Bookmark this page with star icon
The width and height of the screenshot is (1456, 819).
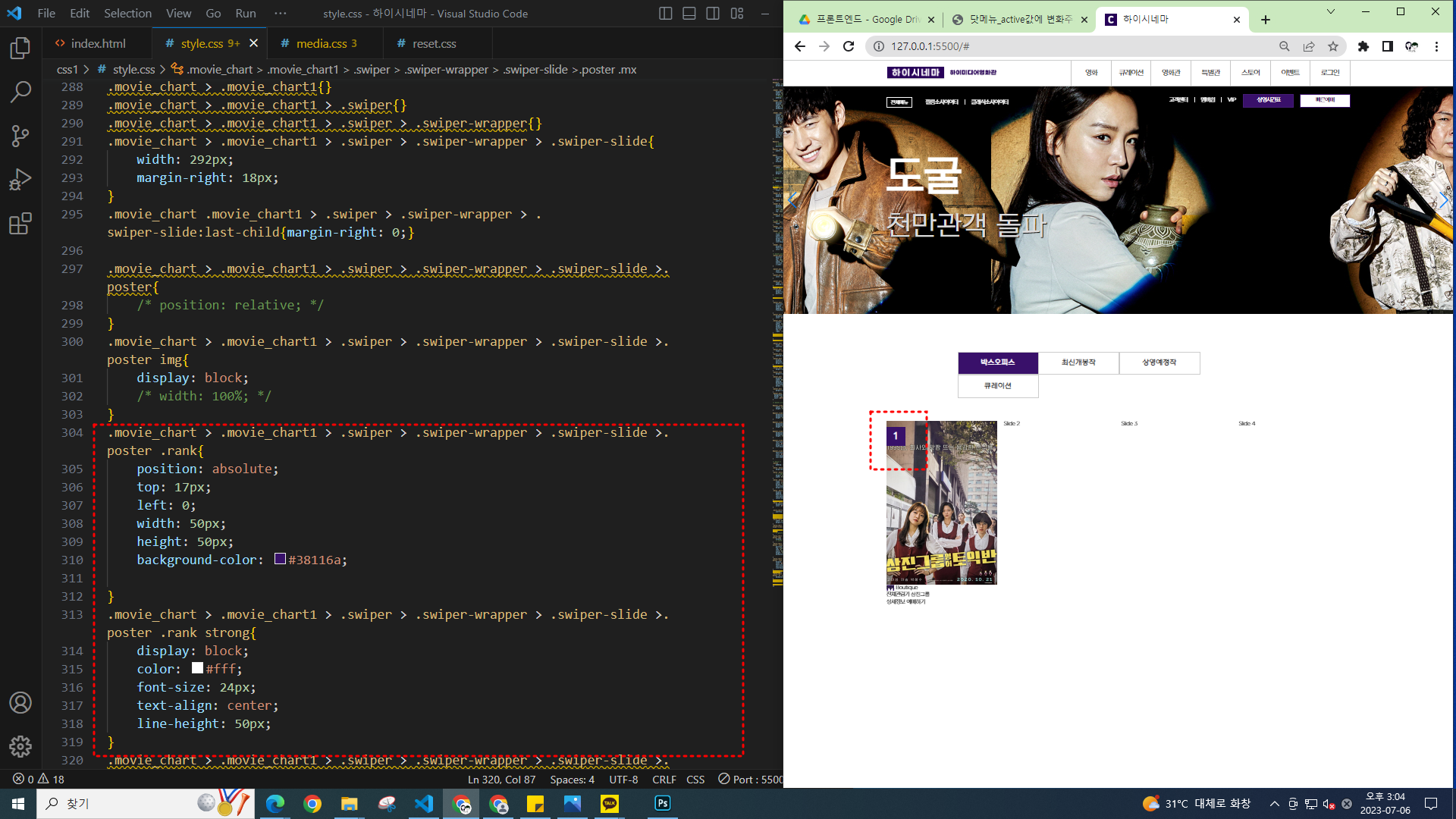click(1333, 46)
